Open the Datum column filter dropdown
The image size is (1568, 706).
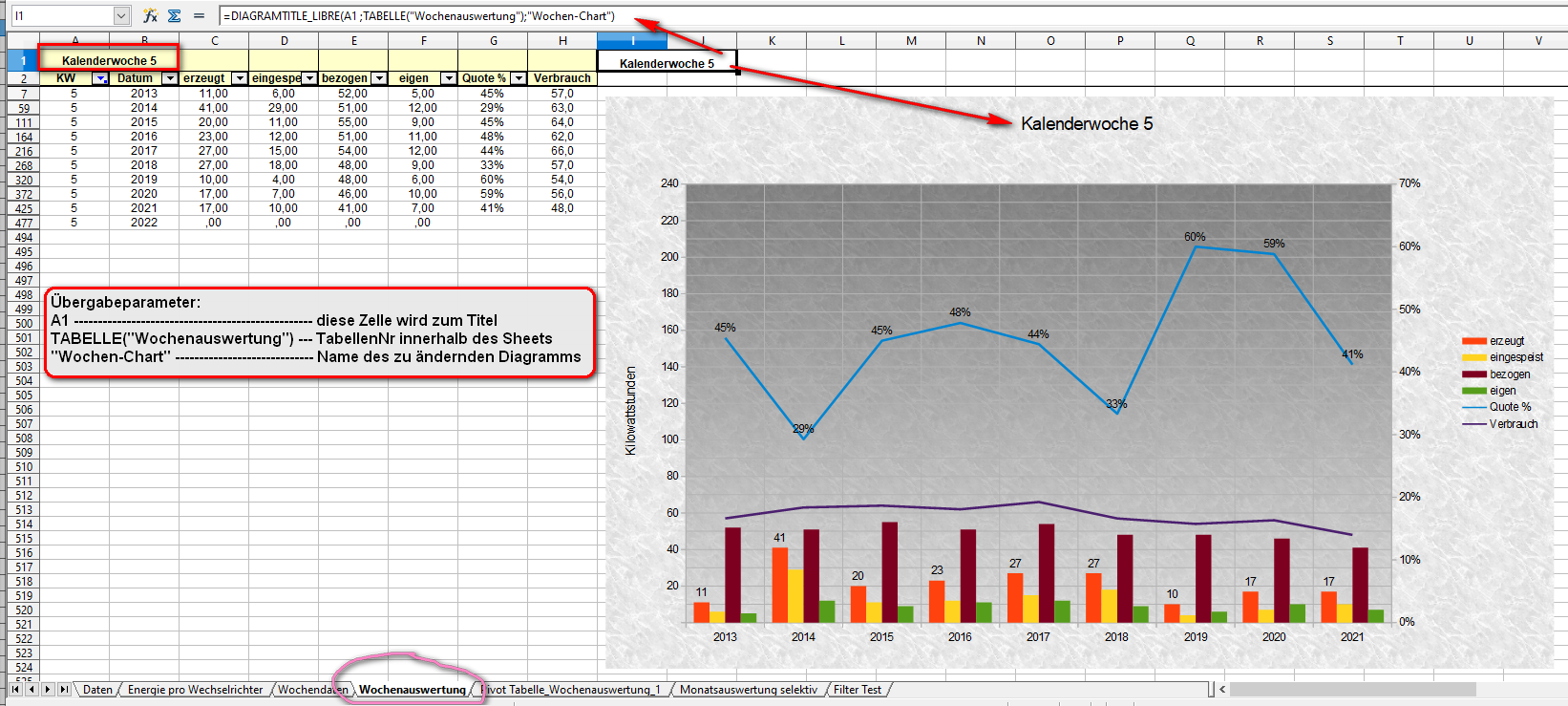(x=170, y=78)
